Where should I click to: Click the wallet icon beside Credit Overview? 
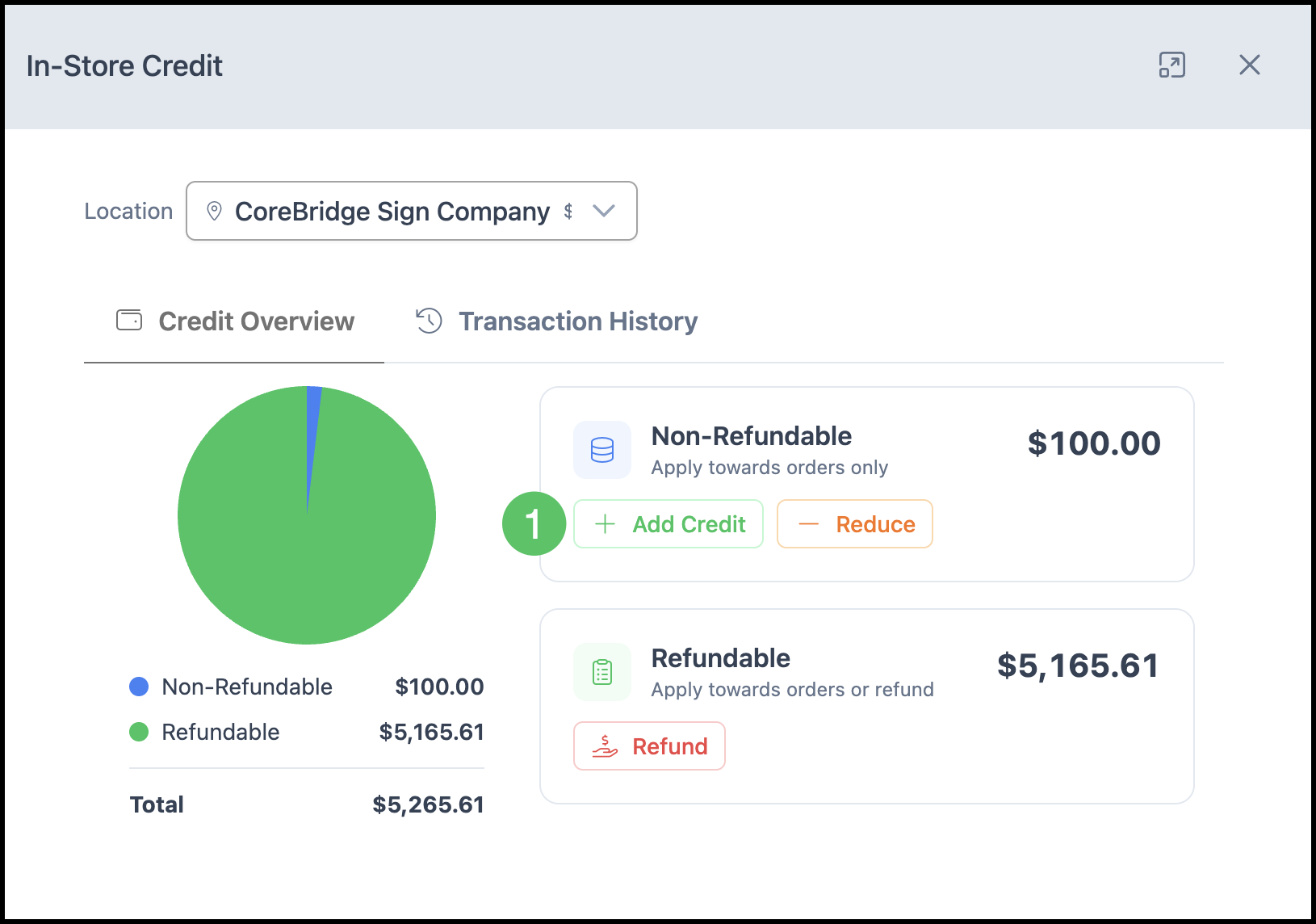point(129,321)
